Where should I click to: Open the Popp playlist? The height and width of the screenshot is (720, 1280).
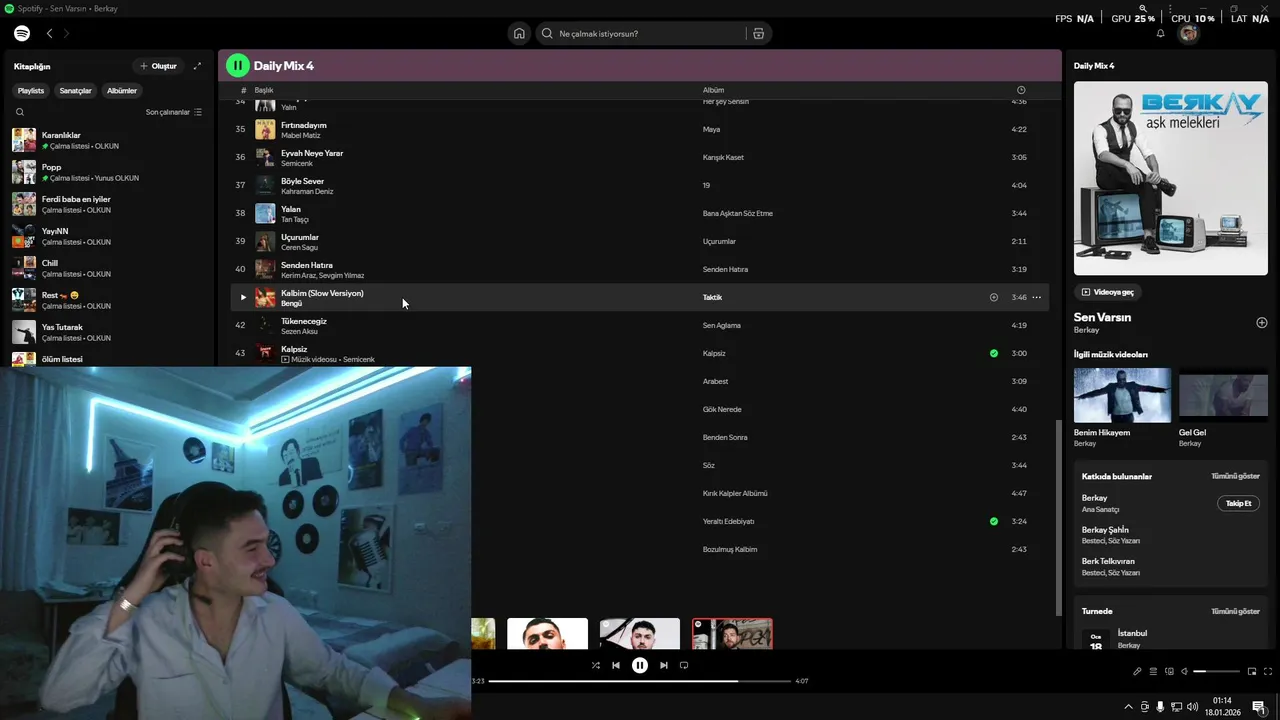(110, 172)
